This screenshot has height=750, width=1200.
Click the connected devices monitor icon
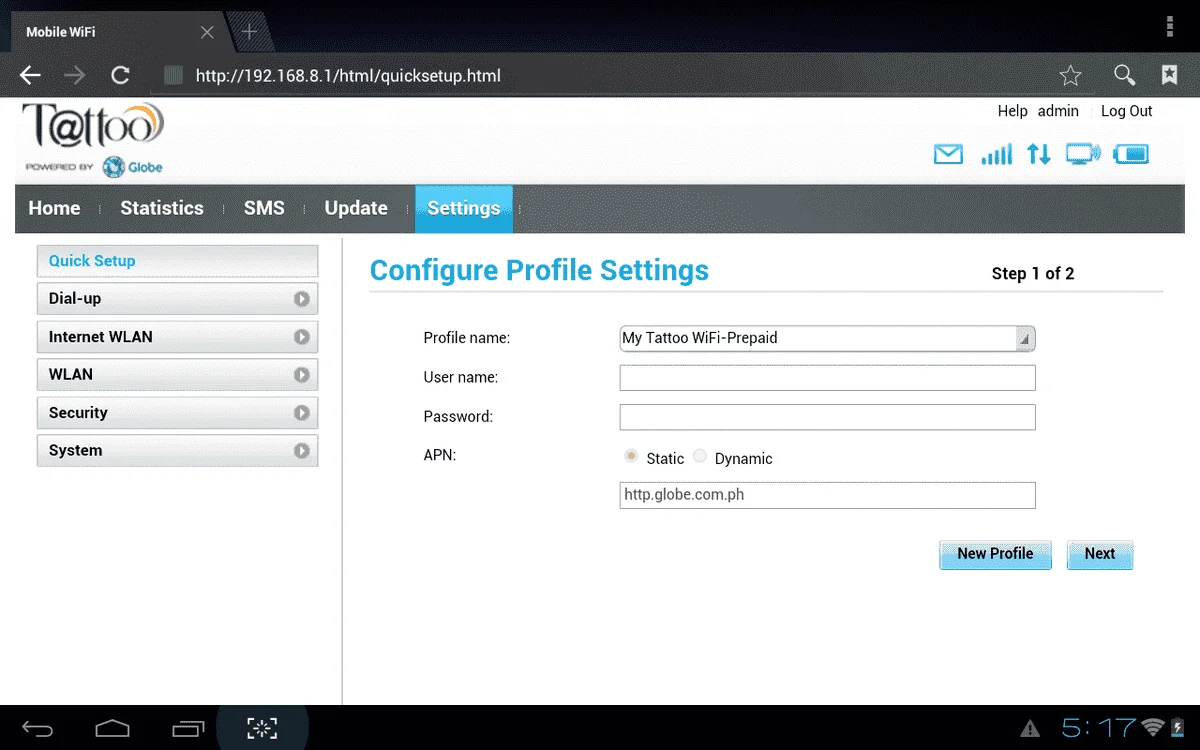1082,154
